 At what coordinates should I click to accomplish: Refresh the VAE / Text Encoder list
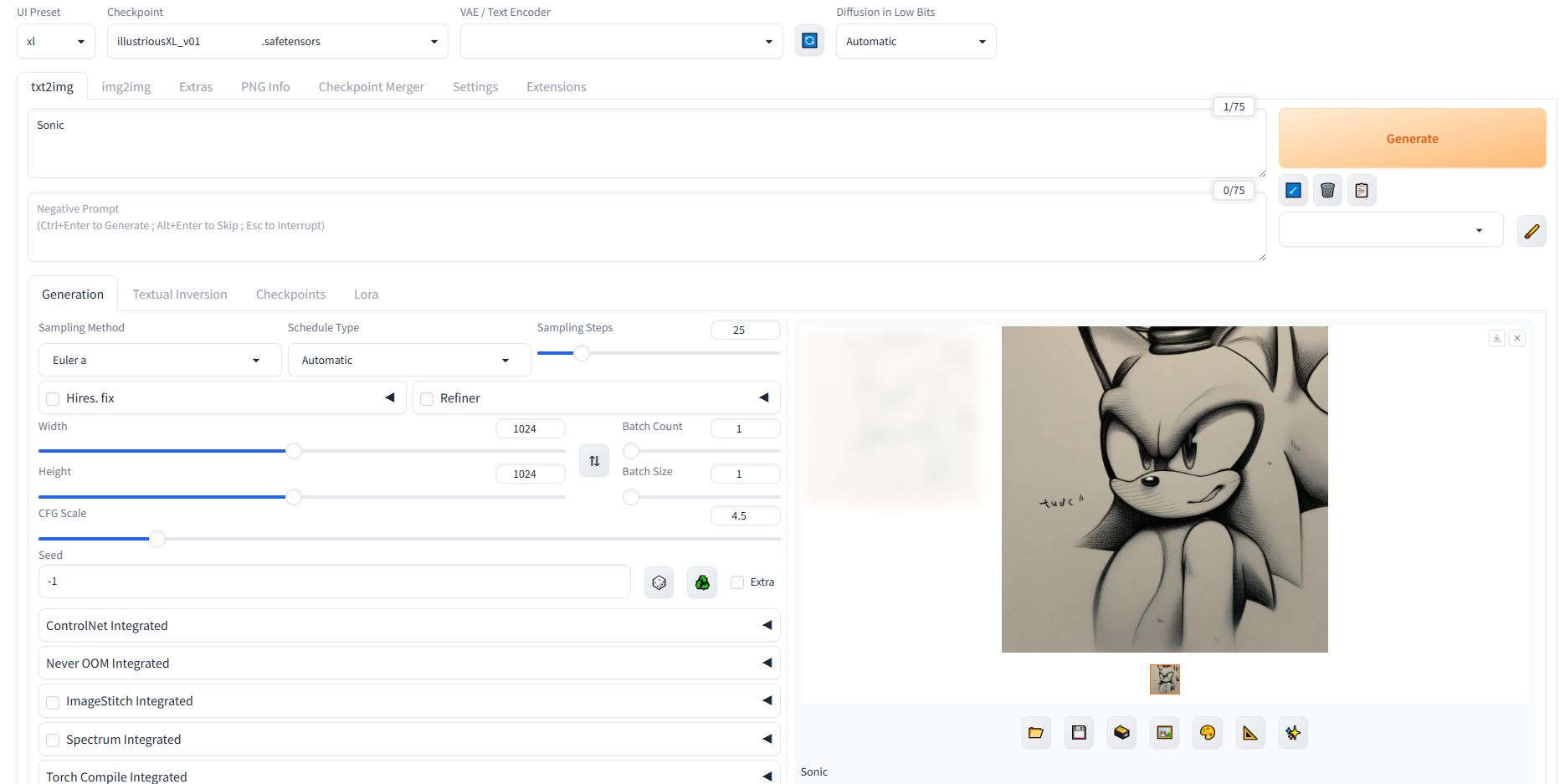809,41
